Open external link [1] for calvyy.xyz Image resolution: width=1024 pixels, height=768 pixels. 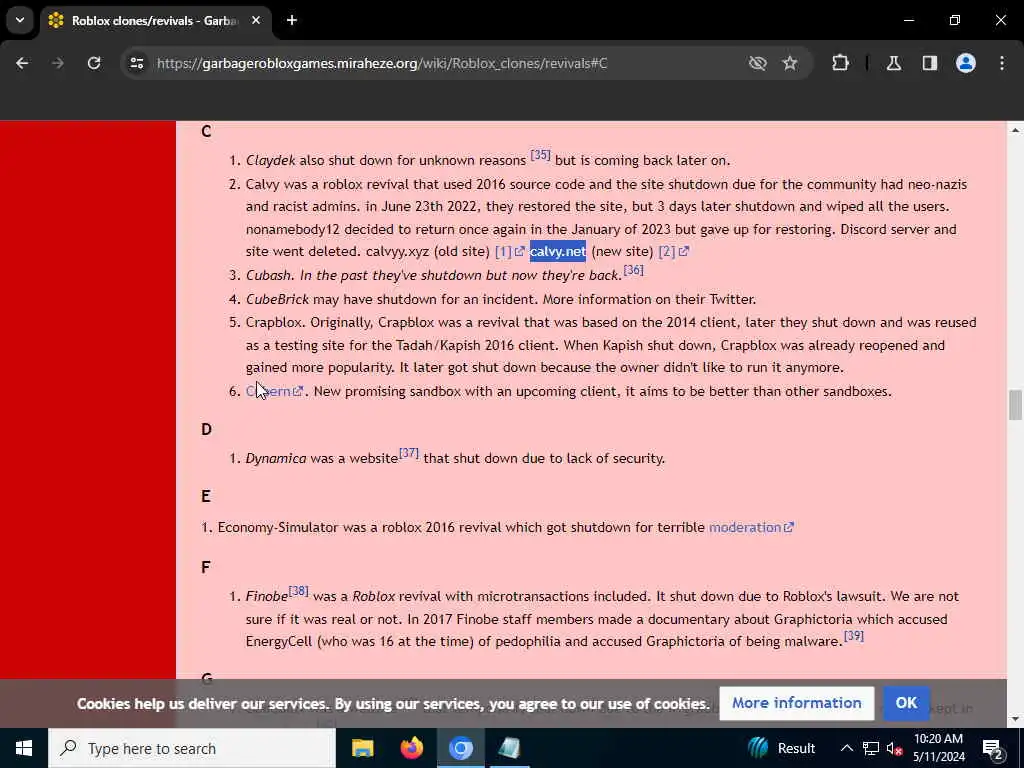pos(509,251)
